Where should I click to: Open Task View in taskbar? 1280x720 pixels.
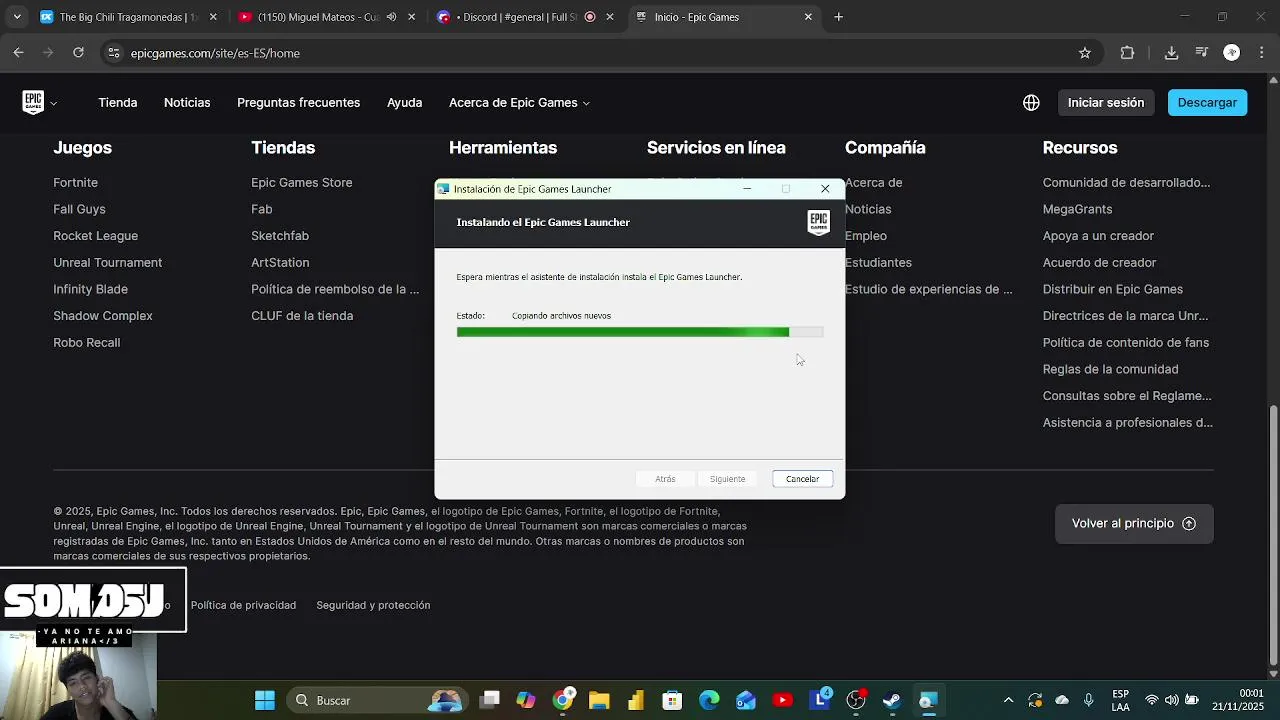(489, 700)
